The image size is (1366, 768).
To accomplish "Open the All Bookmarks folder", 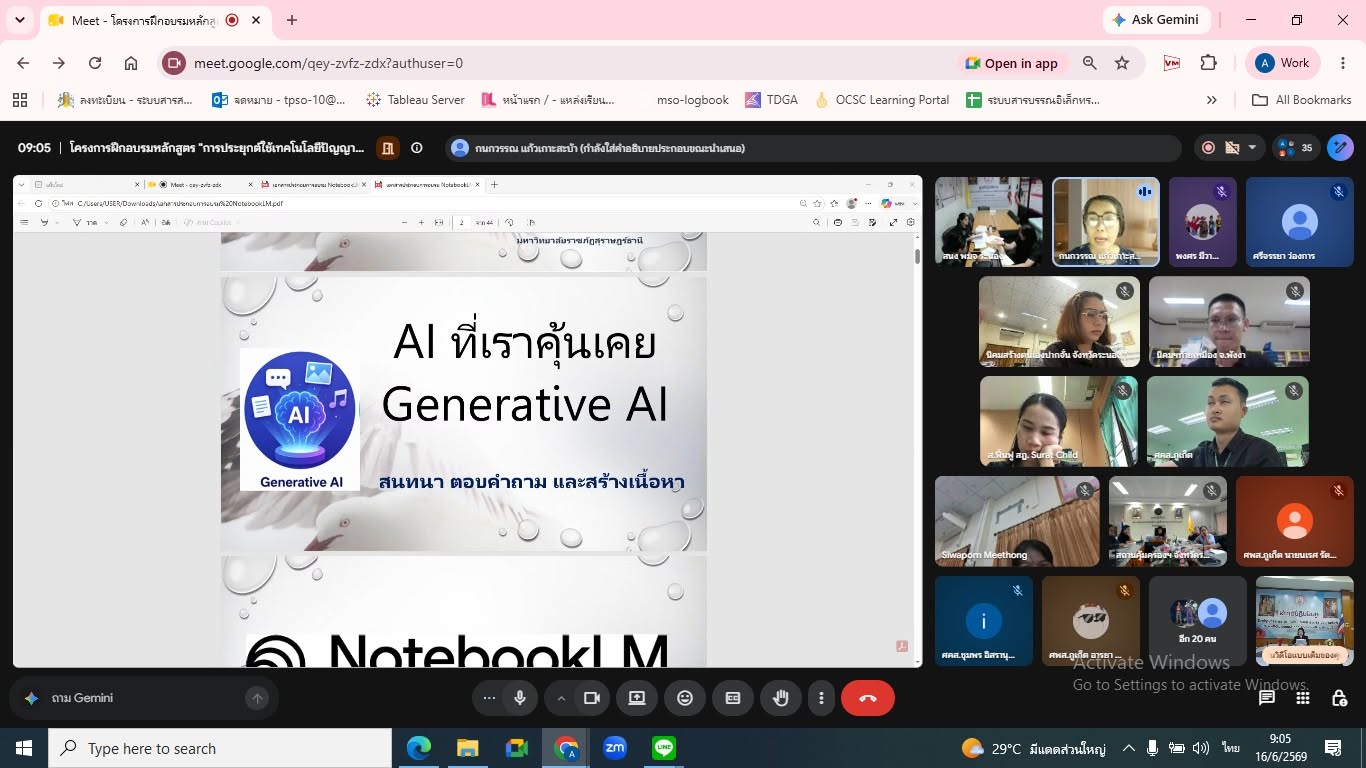I will click(1302, 100).
